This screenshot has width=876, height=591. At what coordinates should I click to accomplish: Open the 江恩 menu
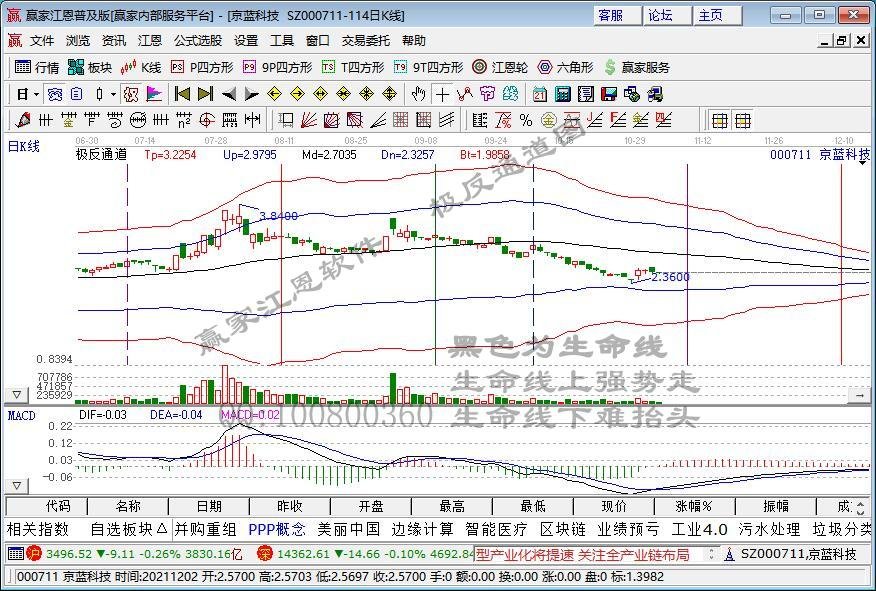tap(149, 41)
